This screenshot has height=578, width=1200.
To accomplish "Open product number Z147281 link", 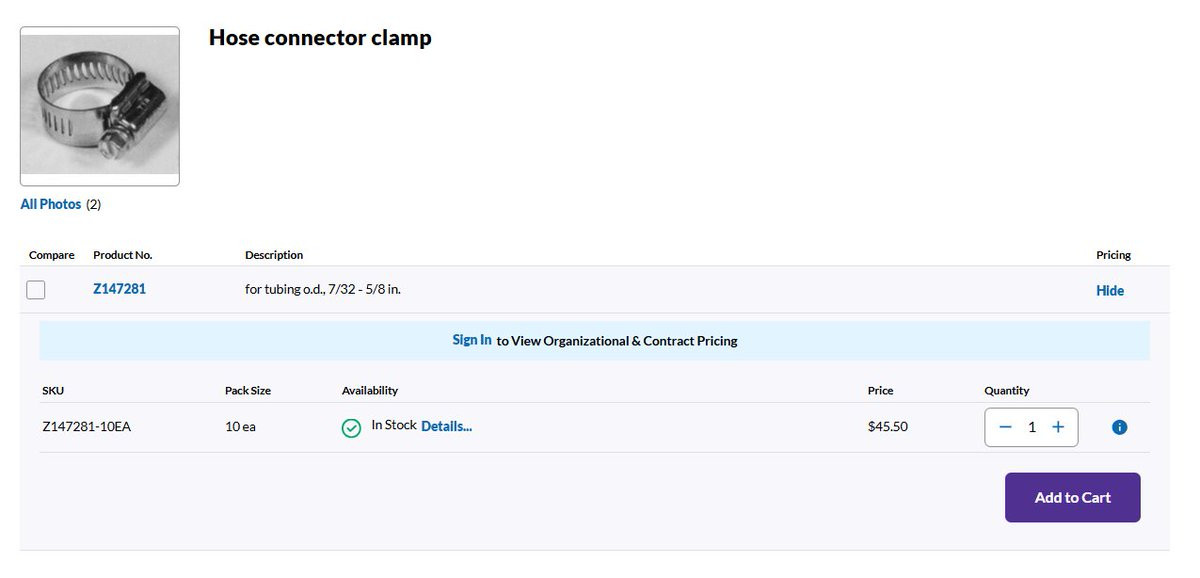I will [x=119, y=289].
